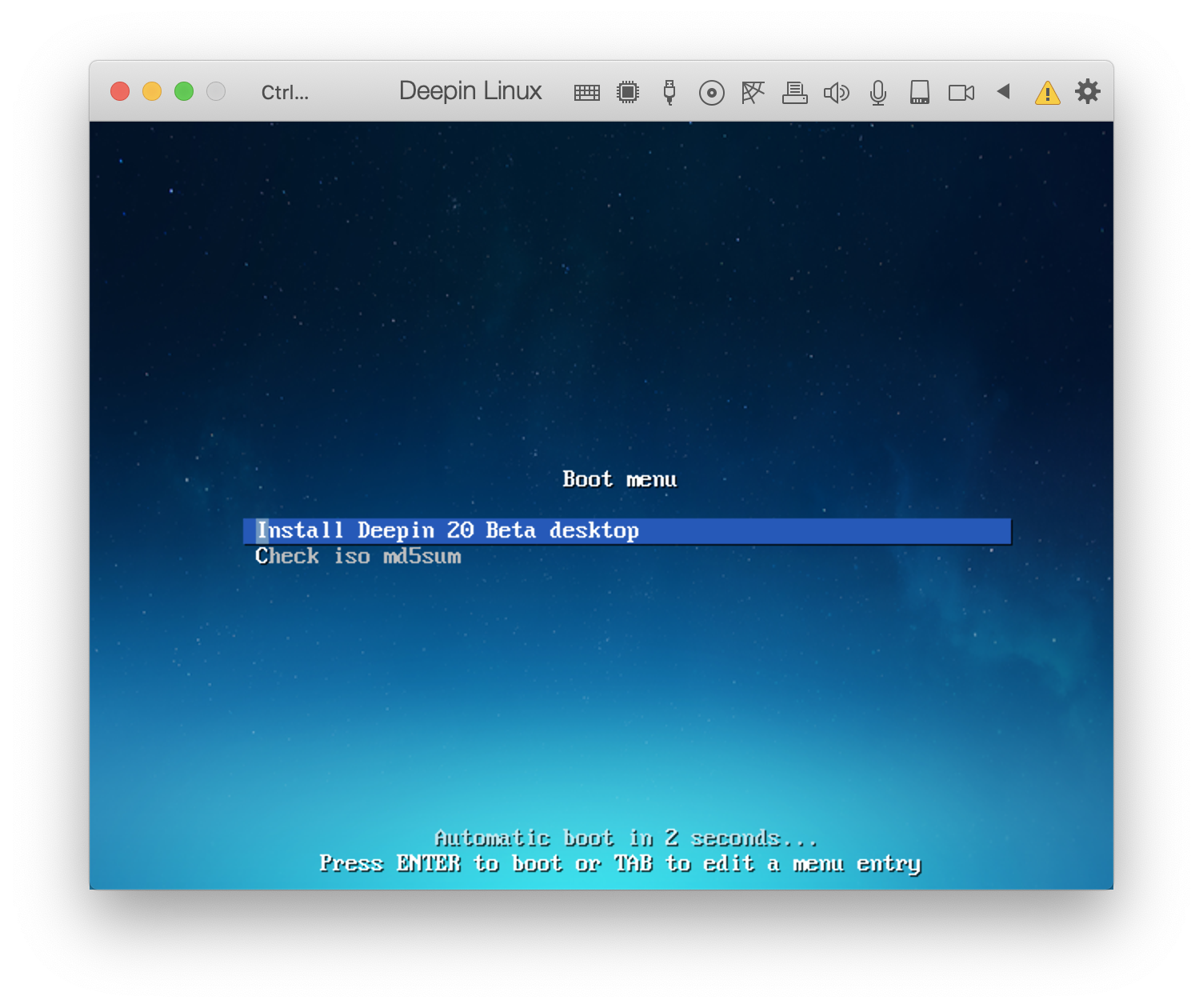
Task: Click the yellow minimize window button
Action: (x=152, y=91)
